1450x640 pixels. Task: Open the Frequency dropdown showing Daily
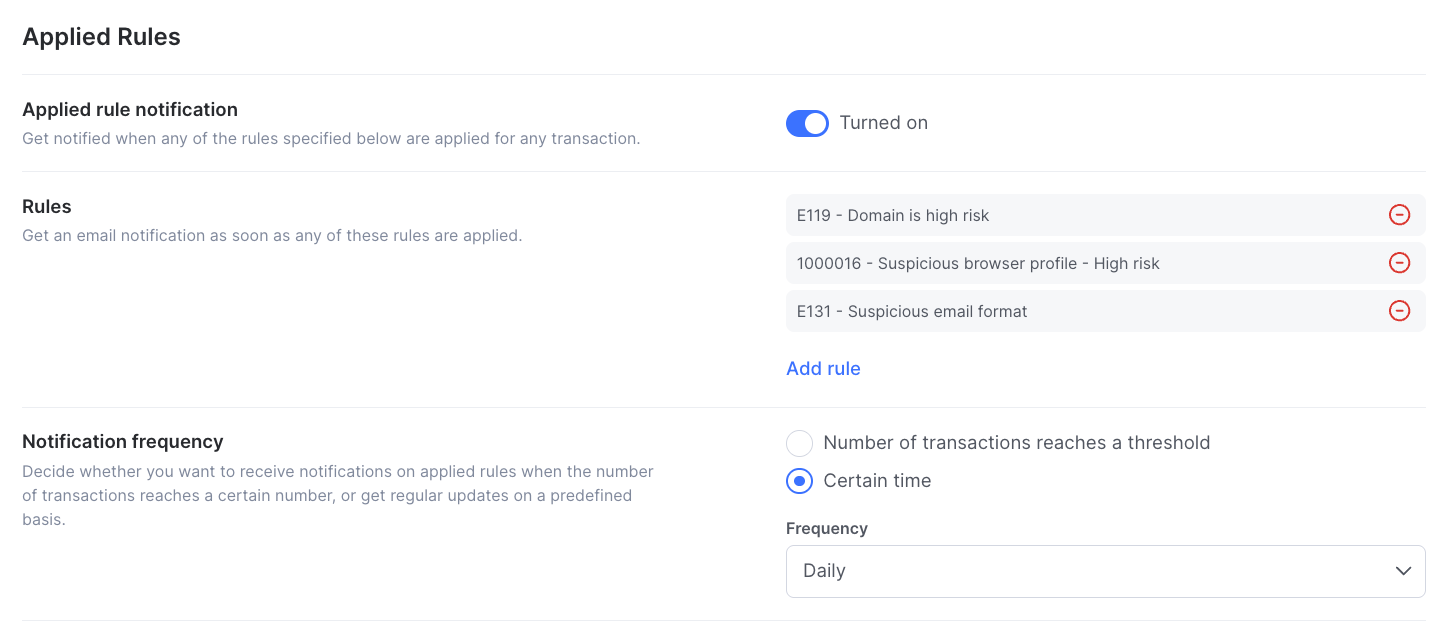click(x=1105, y=571)
